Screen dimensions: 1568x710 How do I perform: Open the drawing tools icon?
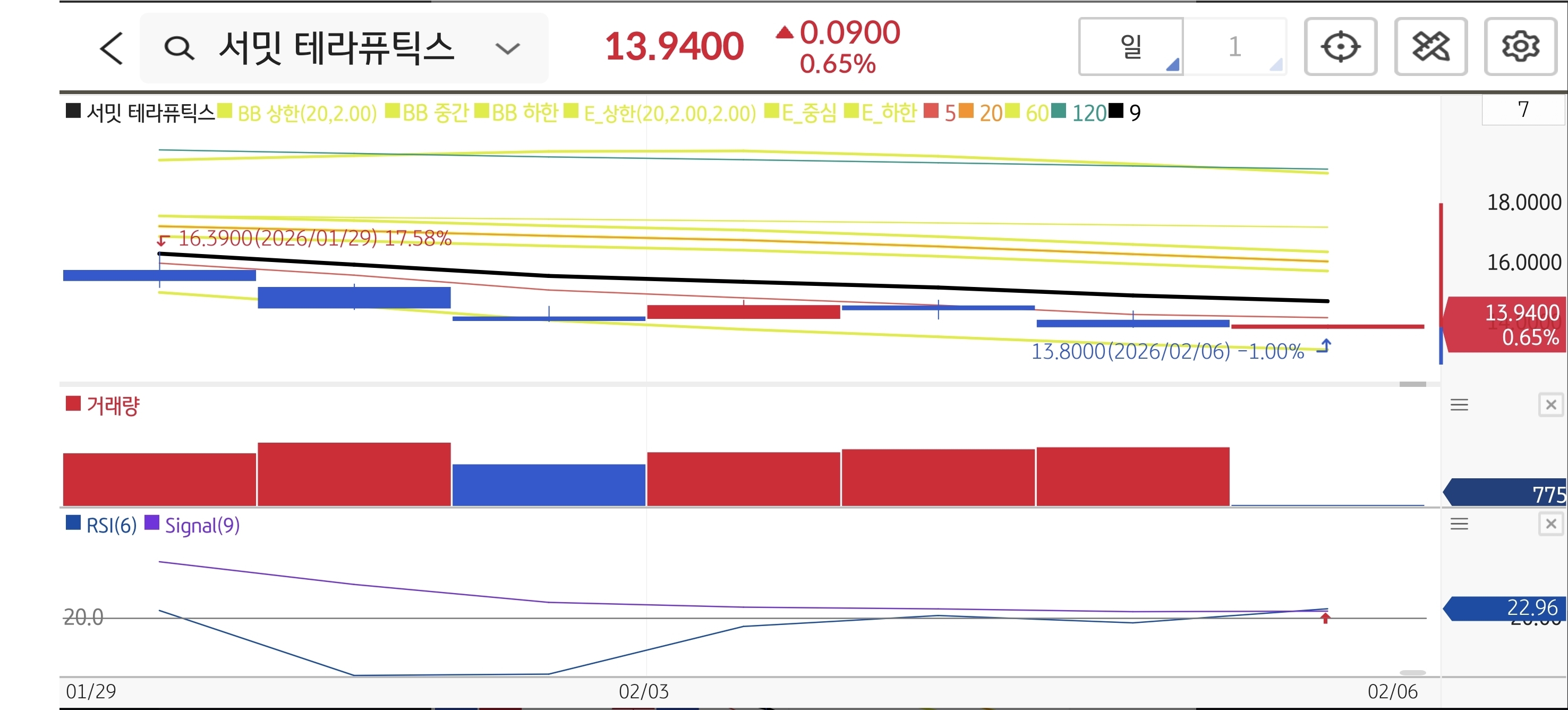pyautogui.click(x=1430, y=47)
